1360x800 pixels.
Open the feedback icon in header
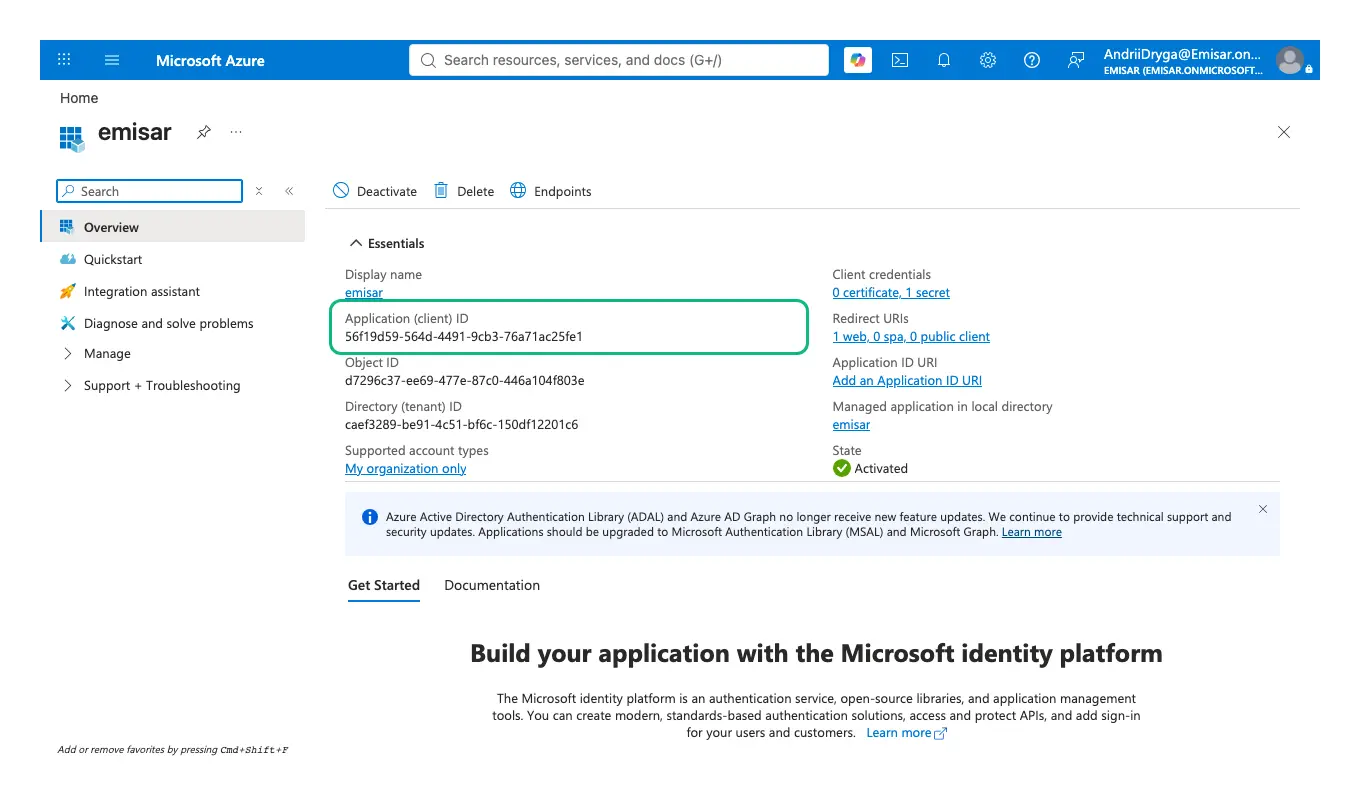click(x=1076, y=60)
